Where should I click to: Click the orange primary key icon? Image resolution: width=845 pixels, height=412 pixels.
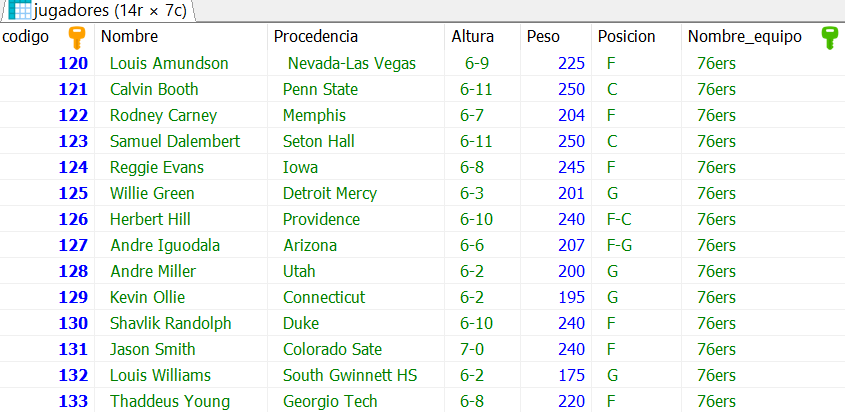(x=77, y=38)
